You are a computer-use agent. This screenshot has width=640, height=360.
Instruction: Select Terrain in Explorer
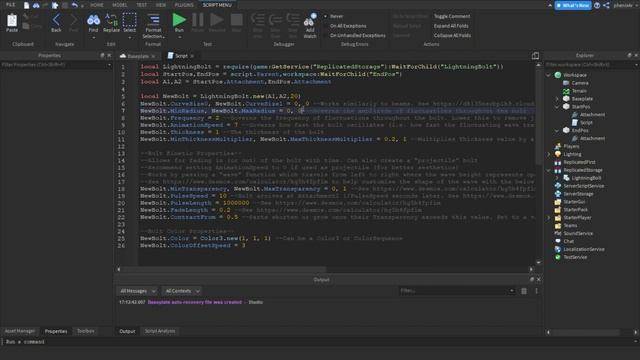(x=579, y=91)
